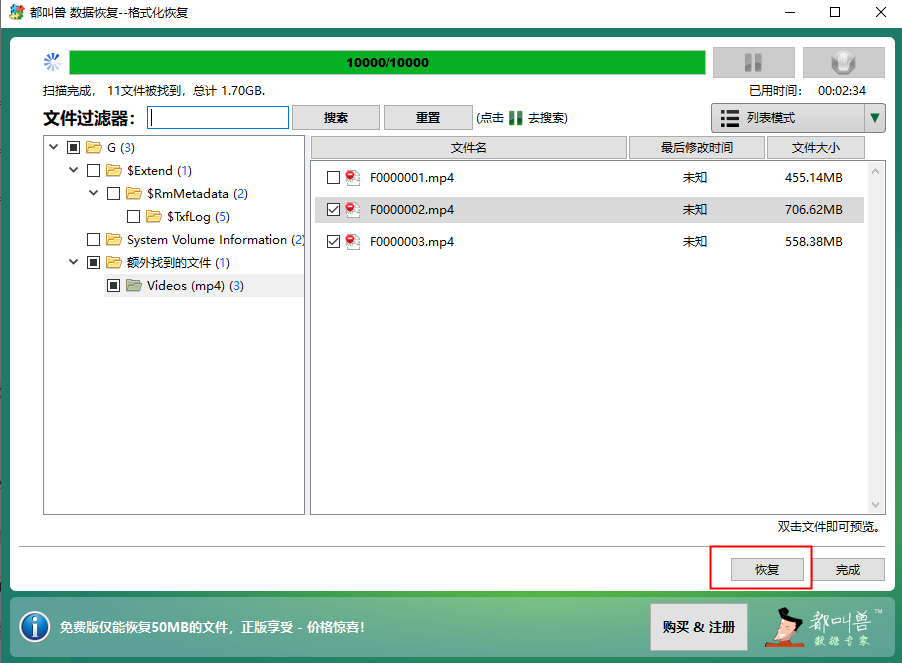The image size is (902, 663).
Task: Click the 购买 & 注册 button
Action: click(x=699, y=627)
